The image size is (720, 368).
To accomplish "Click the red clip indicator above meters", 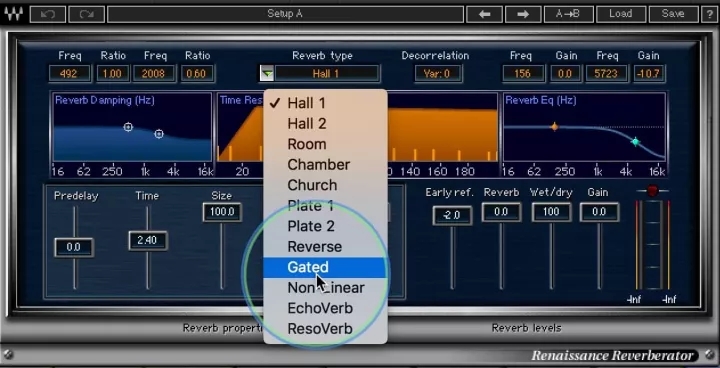I will click(x=652, y=191).
